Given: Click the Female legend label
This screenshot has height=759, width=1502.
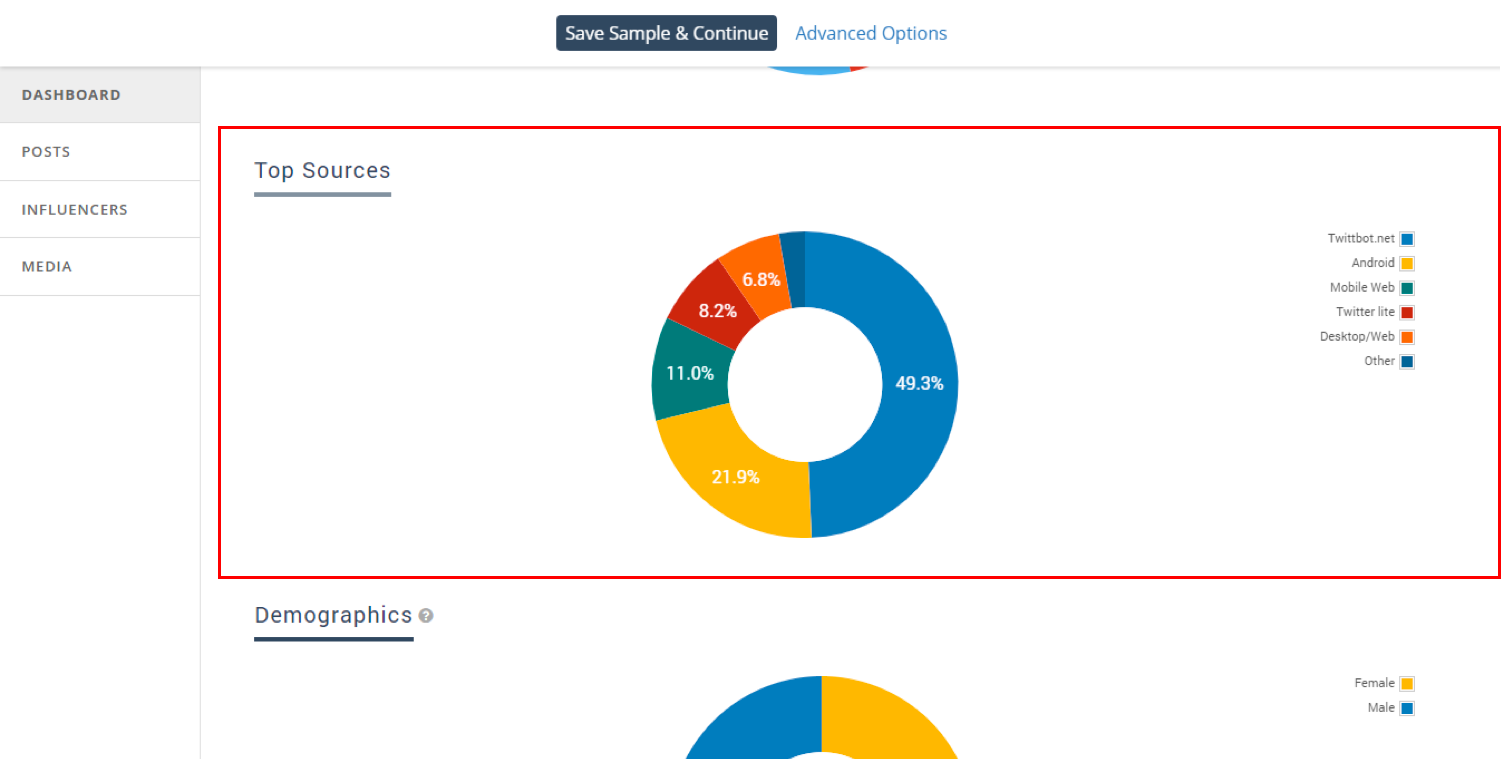Looking at the screenshot, I should coord(1374,684).
